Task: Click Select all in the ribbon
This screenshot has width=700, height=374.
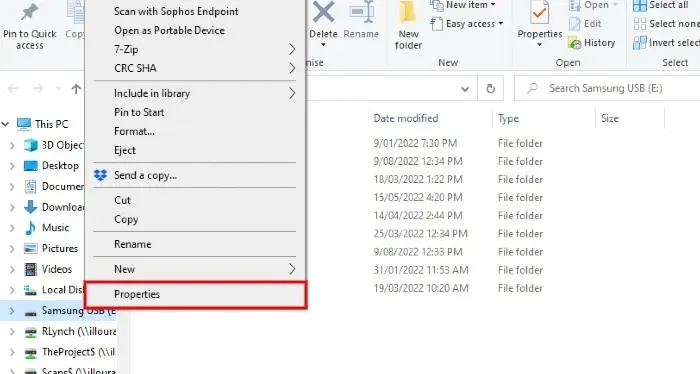Action: tap(661, 5)
